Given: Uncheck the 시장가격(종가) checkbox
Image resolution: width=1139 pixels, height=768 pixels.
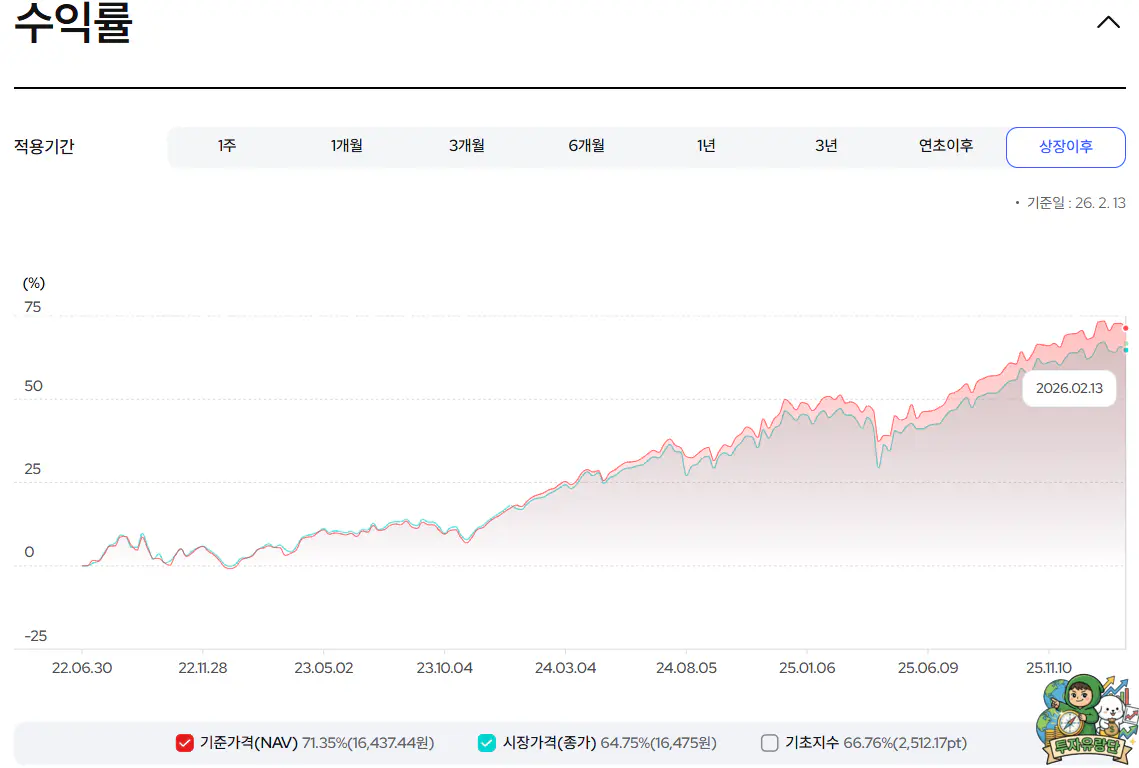Looking at the screenshot, I should [486, 743].
